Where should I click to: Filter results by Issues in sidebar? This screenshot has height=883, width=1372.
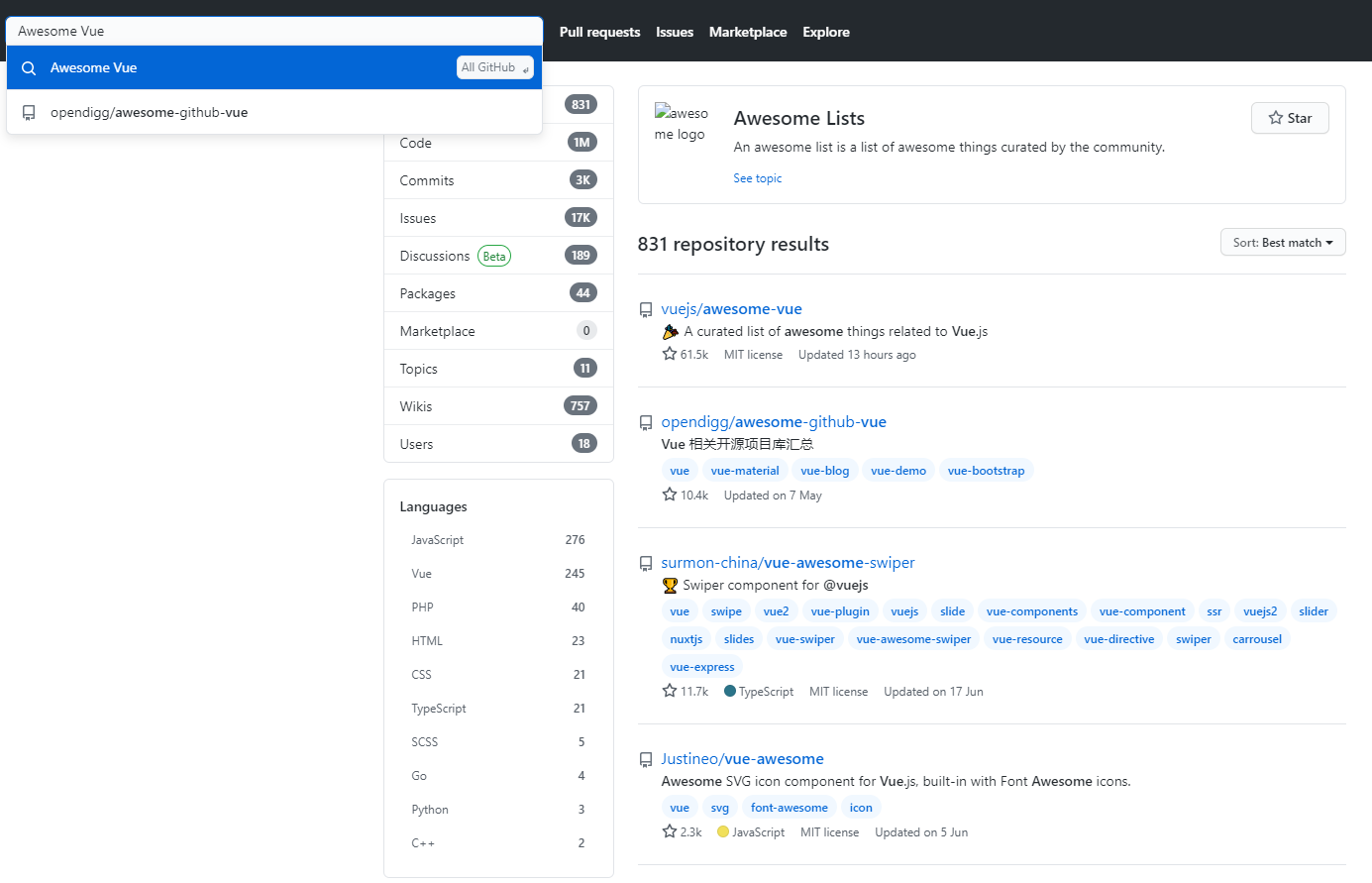click(498, 218)
